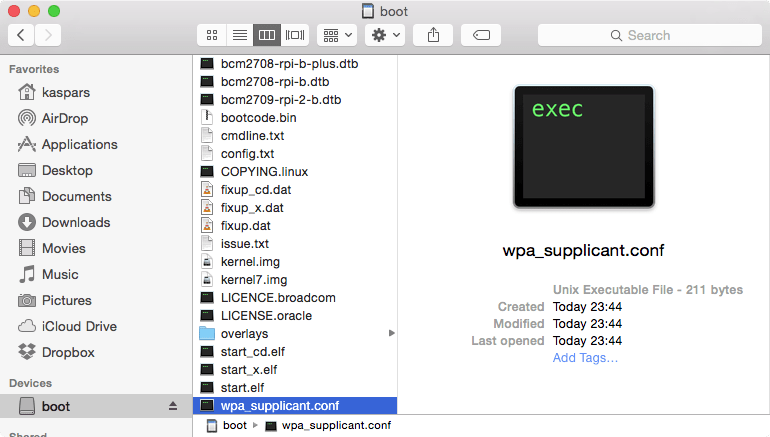Switch to Cover Flow view
This screenshot has height=437, width=770.
295,35
